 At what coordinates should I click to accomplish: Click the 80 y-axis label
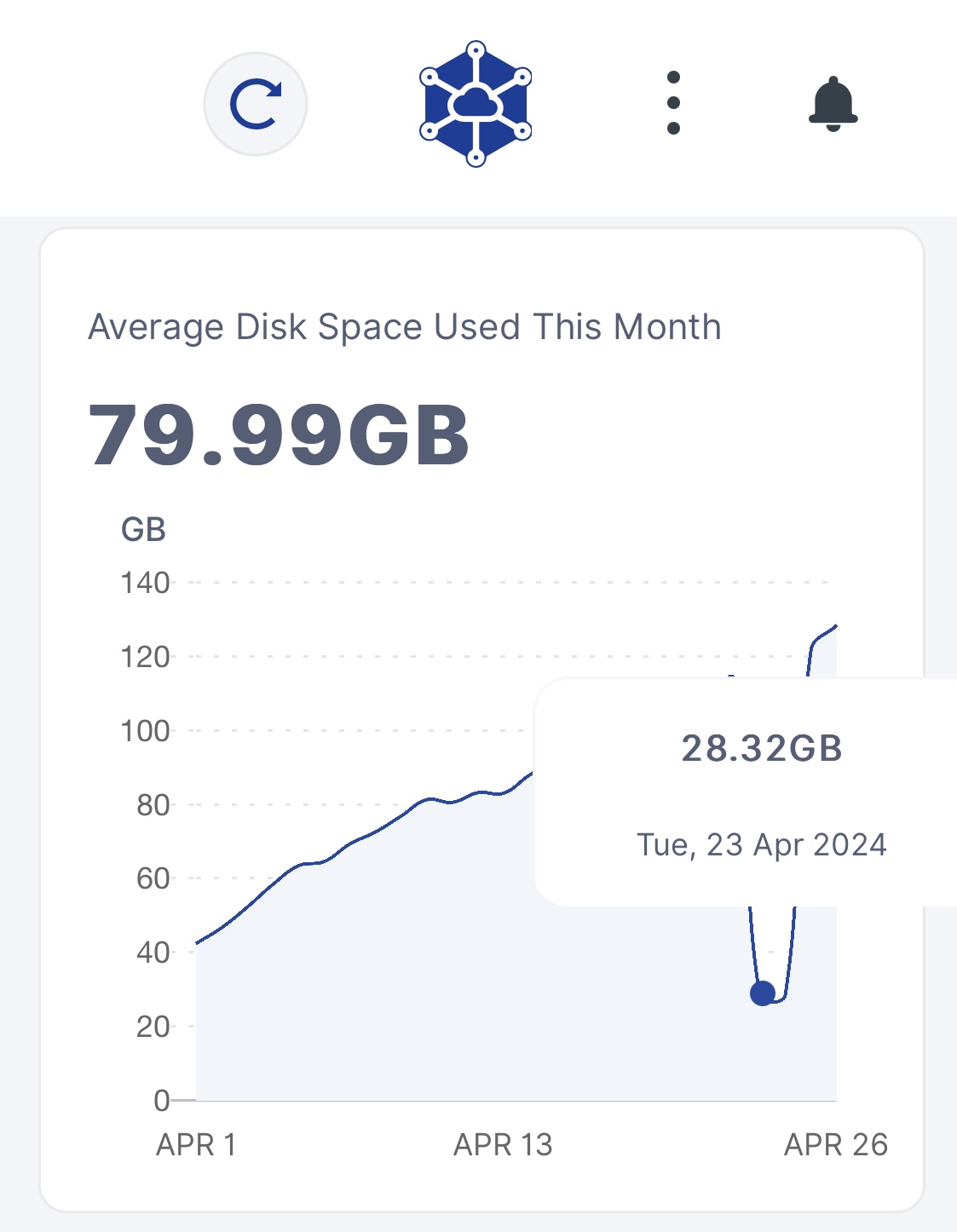point(153,805)
